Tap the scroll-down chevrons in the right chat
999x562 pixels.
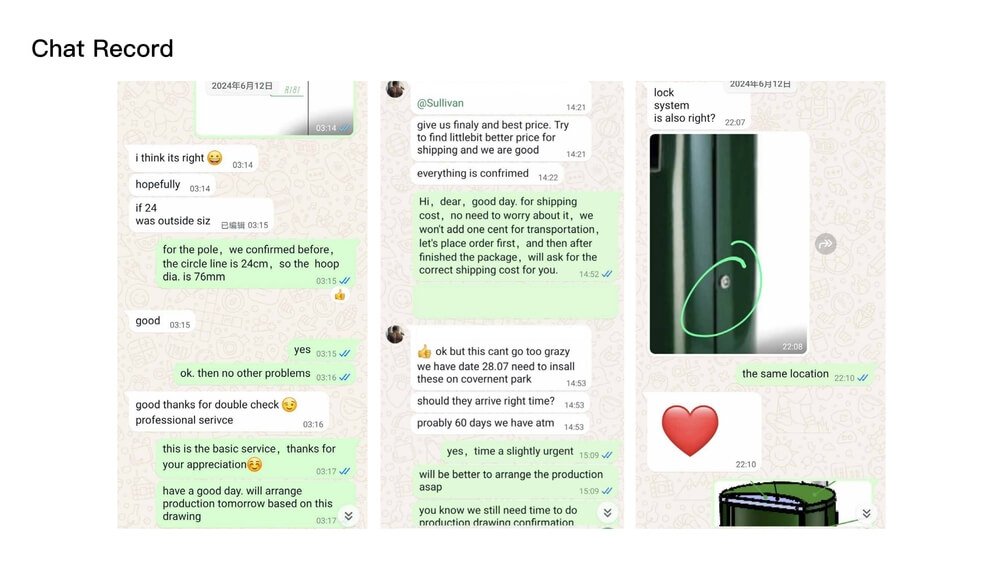click(866, 513)
